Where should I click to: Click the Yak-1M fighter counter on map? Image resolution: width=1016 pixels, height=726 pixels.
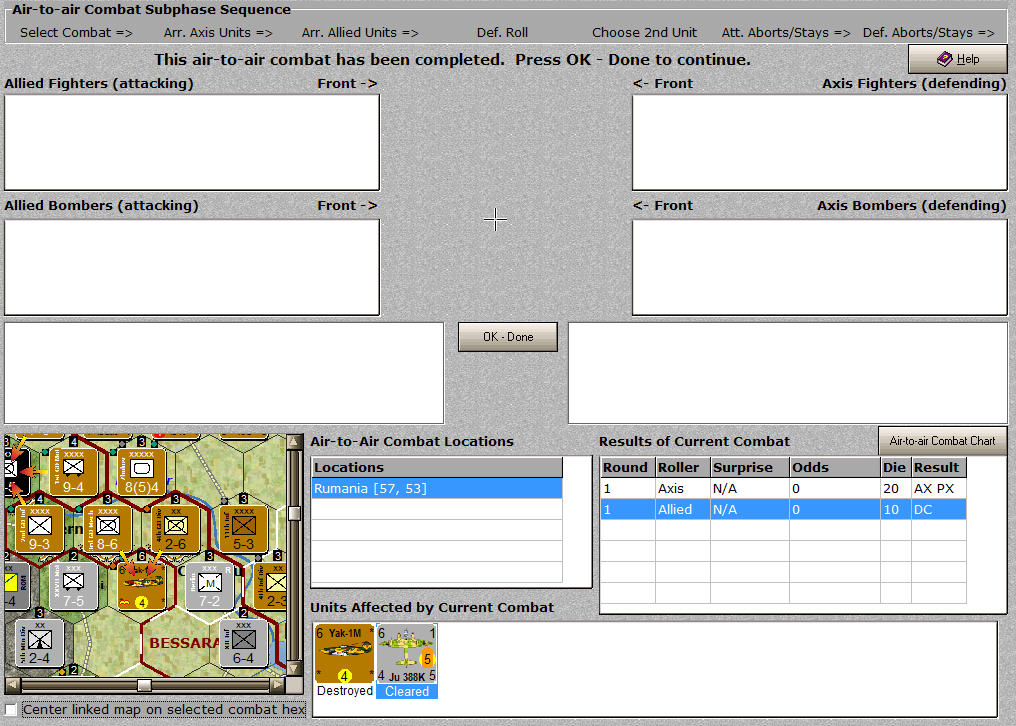pos(141,586)
